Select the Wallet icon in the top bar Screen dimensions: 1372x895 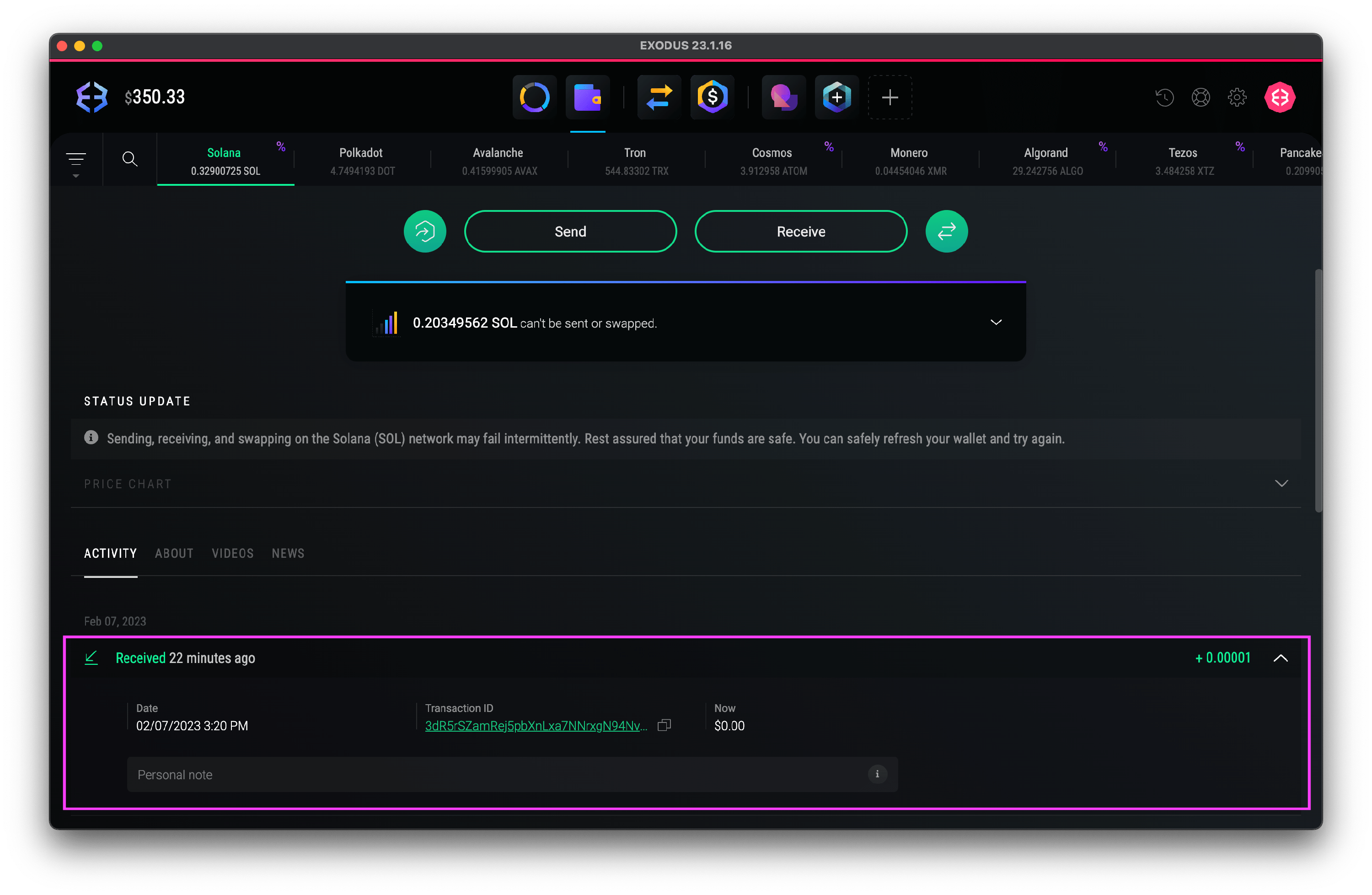coord(588,97)
